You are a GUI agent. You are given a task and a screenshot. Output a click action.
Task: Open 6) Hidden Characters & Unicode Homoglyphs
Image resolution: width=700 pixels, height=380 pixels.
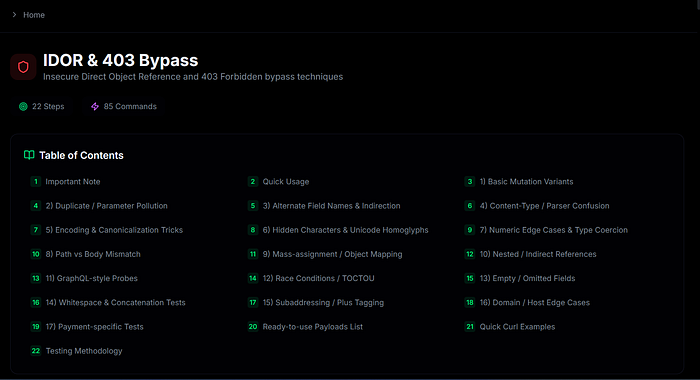[x=345, y=230]
